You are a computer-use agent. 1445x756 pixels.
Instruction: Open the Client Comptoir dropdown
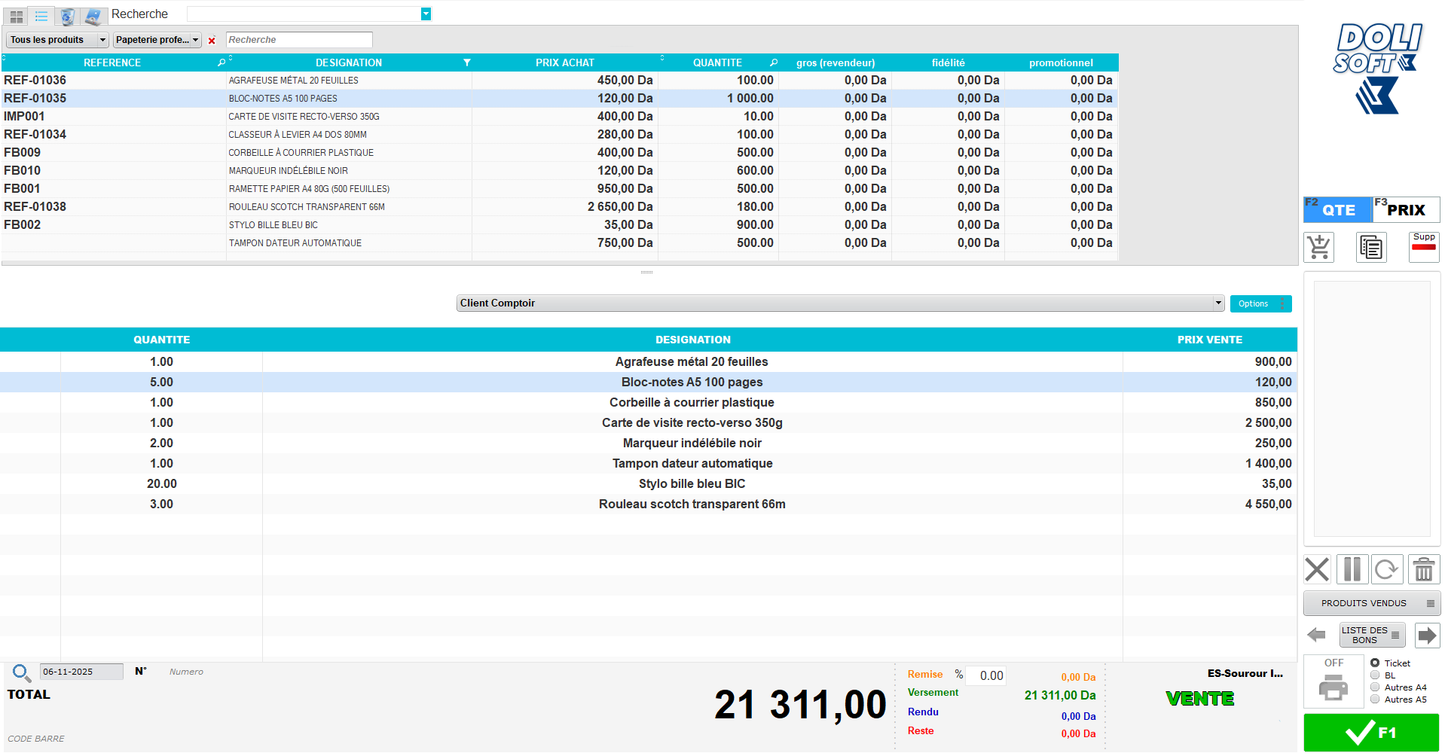coord(1217,303)
